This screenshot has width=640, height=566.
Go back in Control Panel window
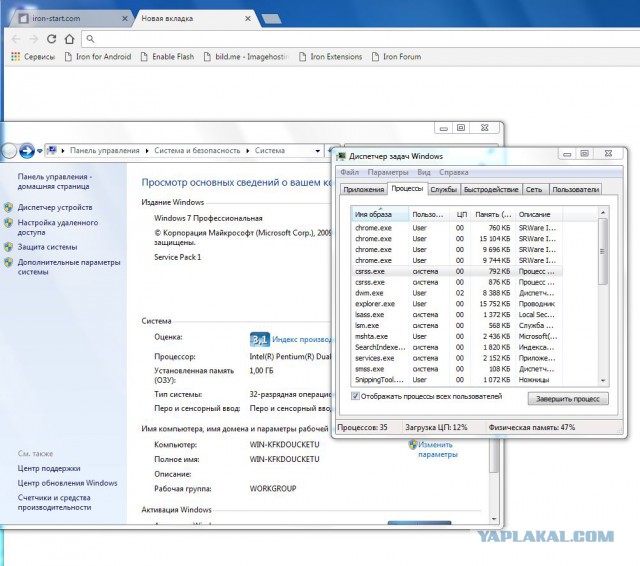tap(8, 151)
